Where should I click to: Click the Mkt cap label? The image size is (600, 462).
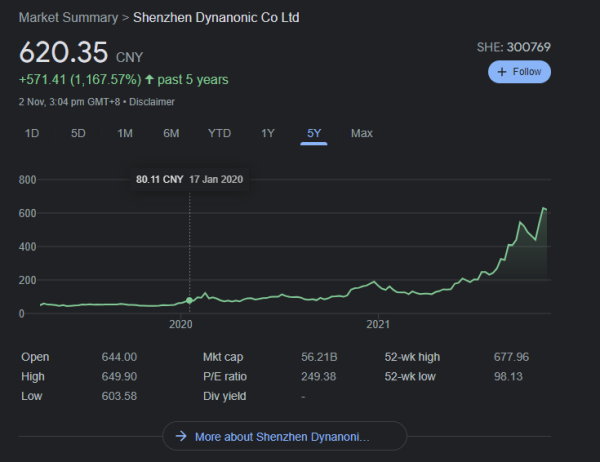(x=223, y=357)
